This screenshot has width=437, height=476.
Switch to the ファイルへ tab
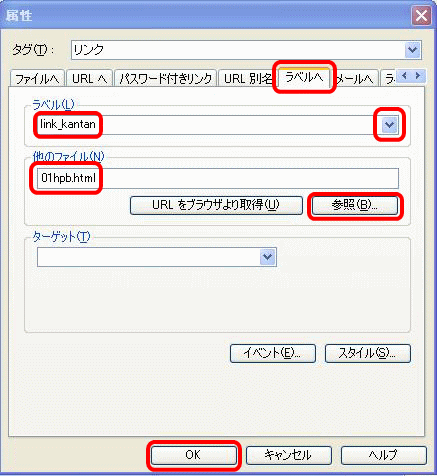37,79
